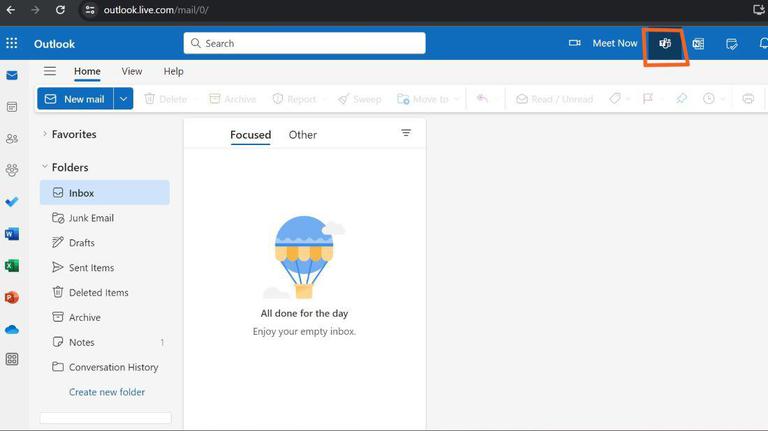768x431 pixels.
Task: Click Read / Unread toolbar button
Action: tap(554, 99)
